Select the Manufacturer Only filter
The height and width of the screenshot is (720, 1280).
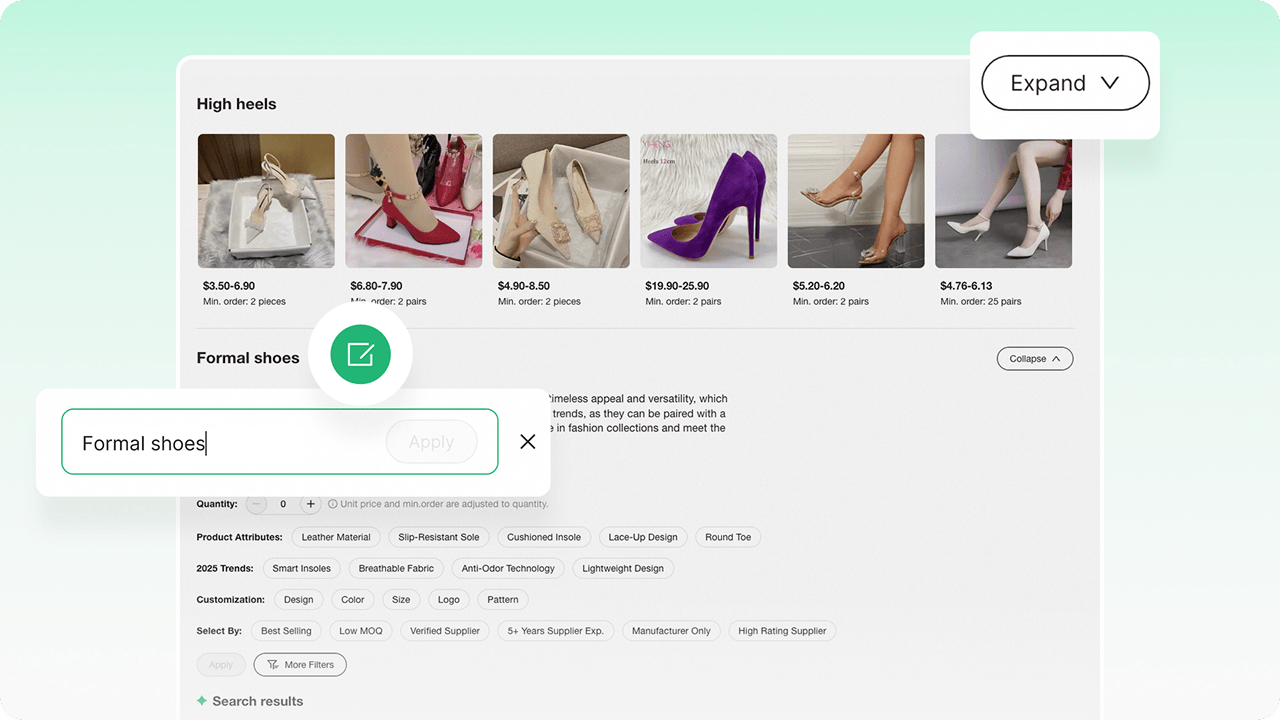pyautogui.click(x=671, y=631)
